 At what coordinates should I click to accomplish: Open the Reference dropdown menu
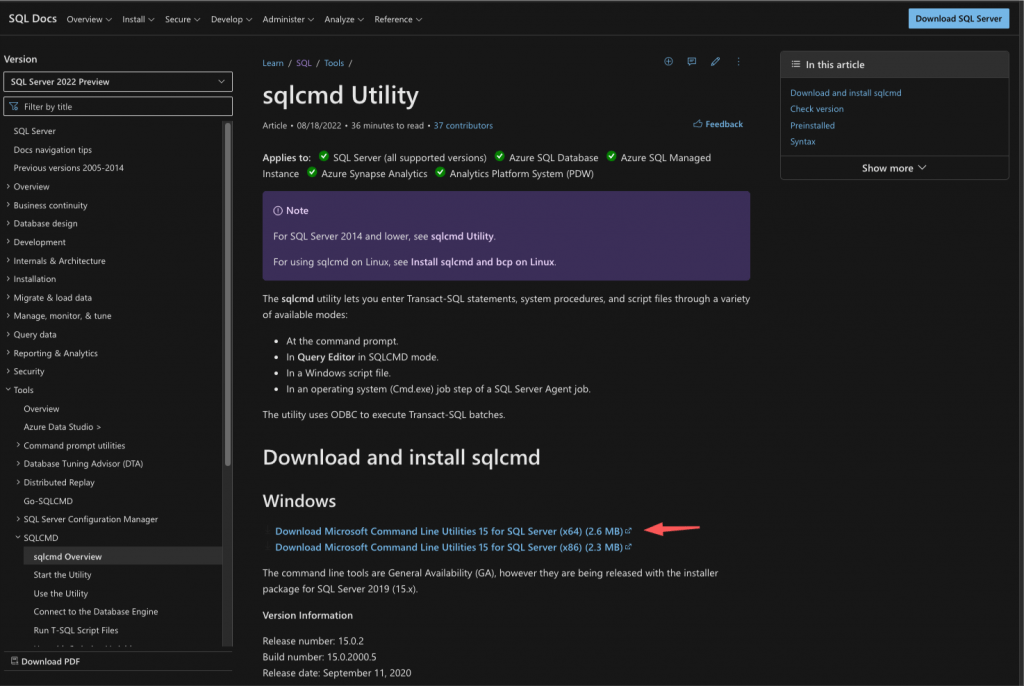(x=398, y=20)
